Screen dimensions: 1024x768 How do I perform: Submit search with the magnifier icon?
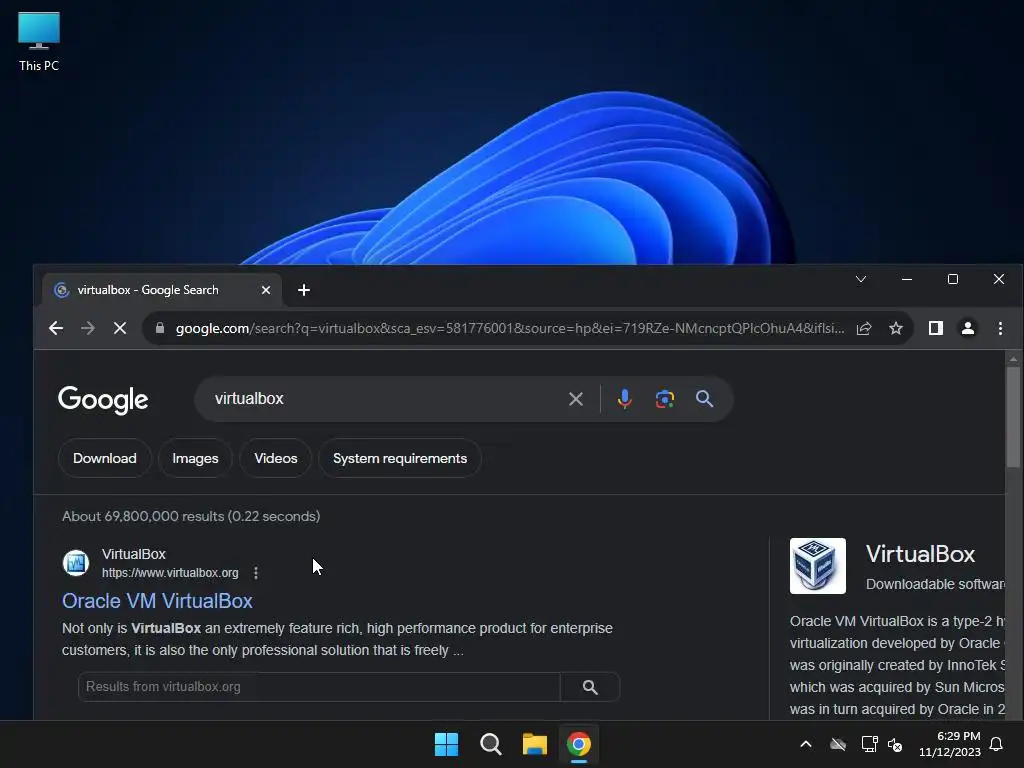pos(704,399)
